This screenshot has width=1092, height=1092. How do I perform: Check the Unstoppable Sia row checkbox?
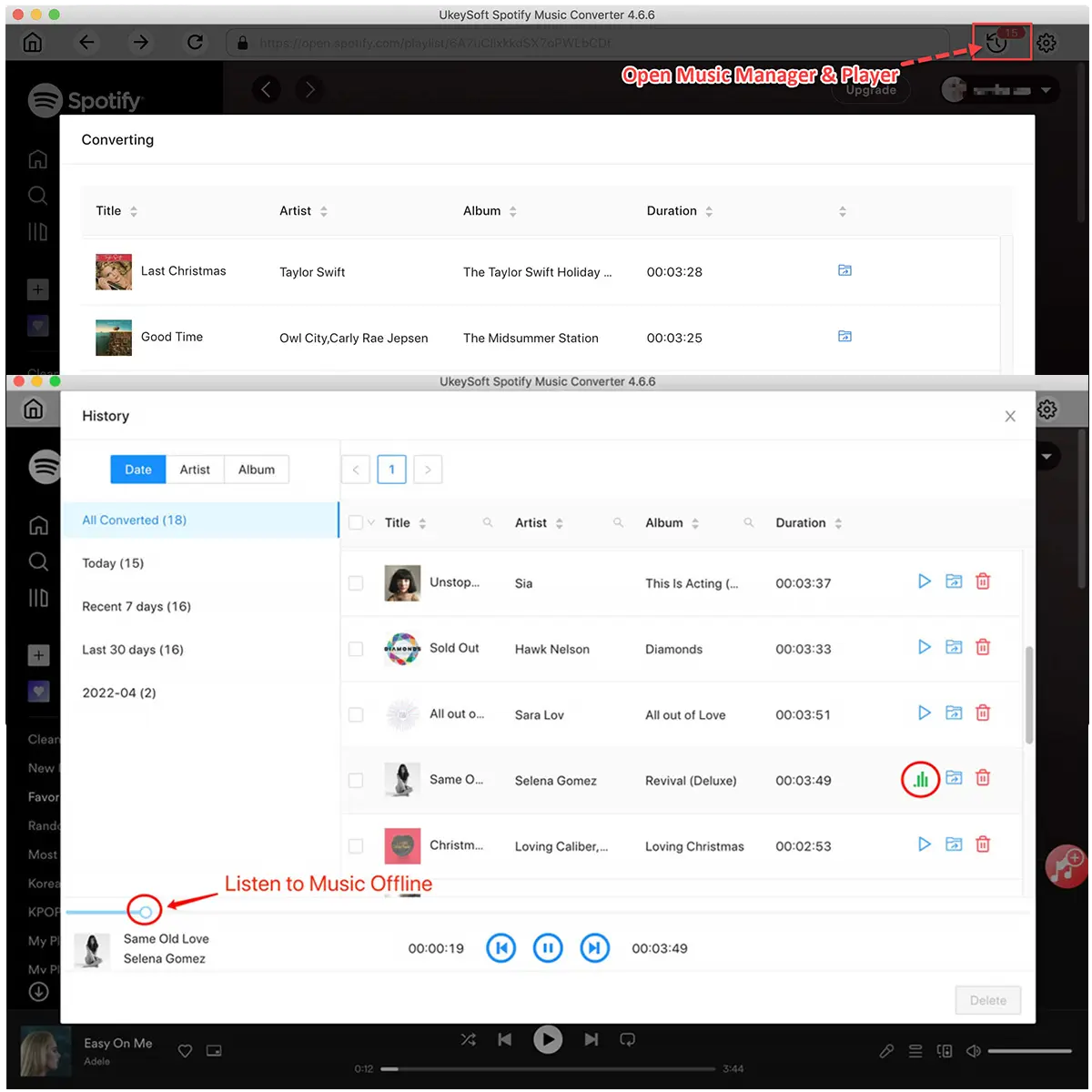click(356, 583)
